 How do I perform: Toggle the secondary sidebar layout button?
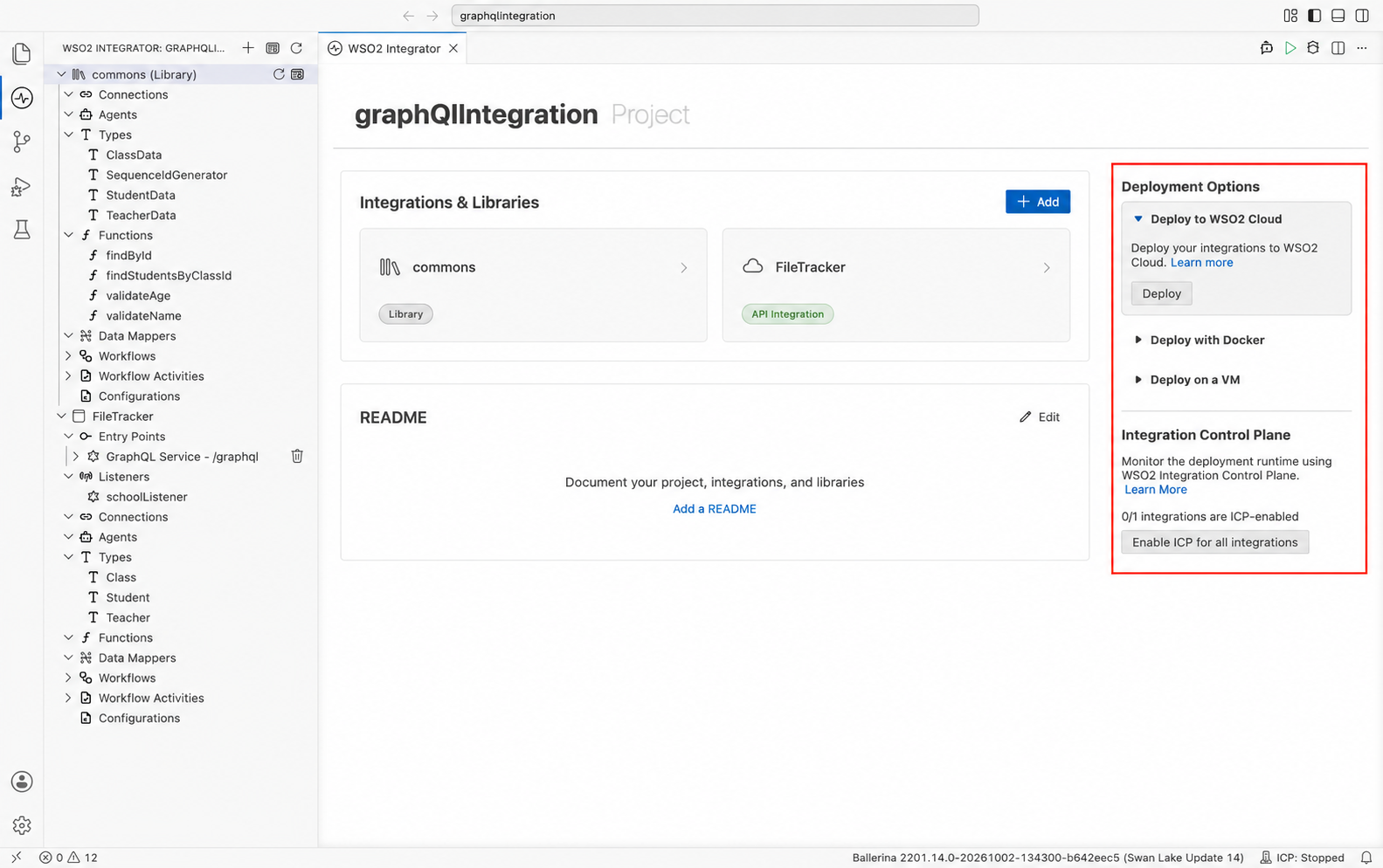pyautogui.click(x=1362, y=16)
